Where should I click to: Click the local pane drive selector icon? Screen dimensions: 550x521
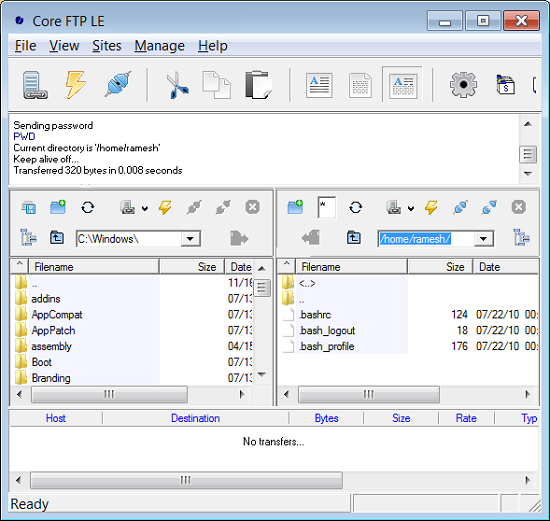tap(128, 207)
